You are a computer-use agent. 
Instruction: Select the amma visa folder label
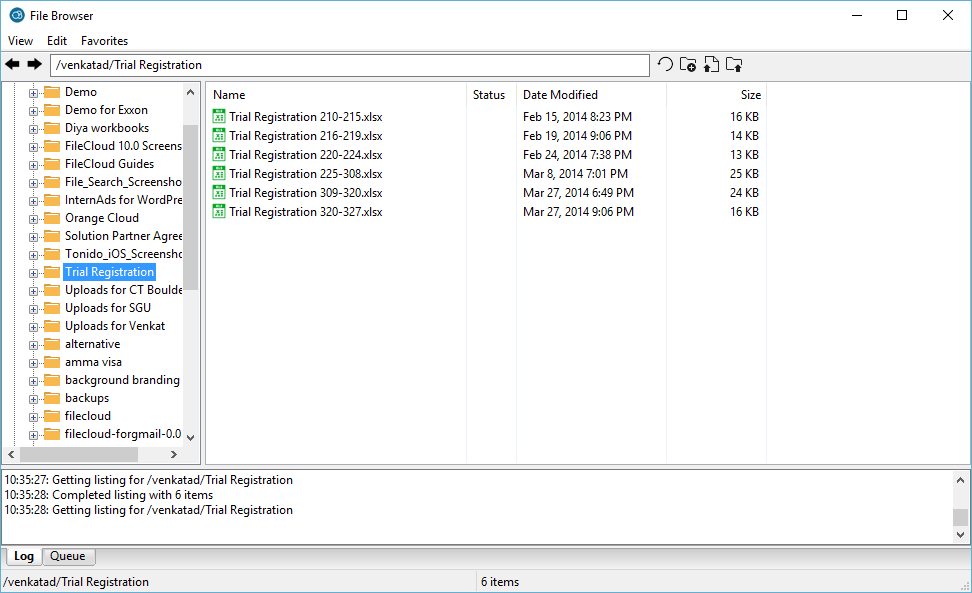pyautogui.click(x=93, y=362)
